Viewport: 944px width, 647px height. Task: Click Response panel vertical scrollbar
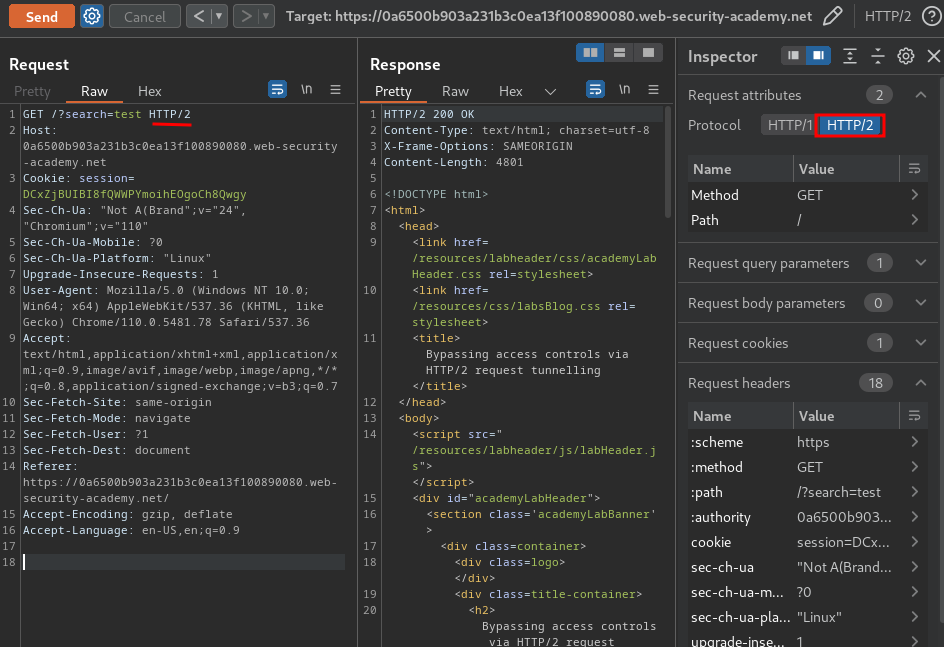(x=668, y=163)
